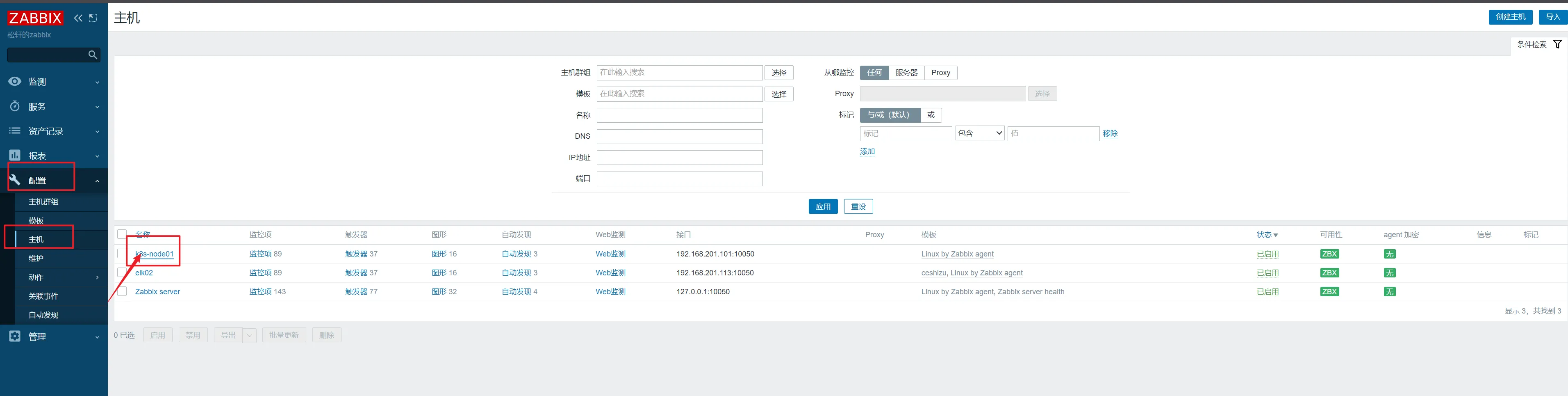1568x396 pixels.
Task: Open 自动发现 in the configuration submenu
Action: click(x=43, y=315)
